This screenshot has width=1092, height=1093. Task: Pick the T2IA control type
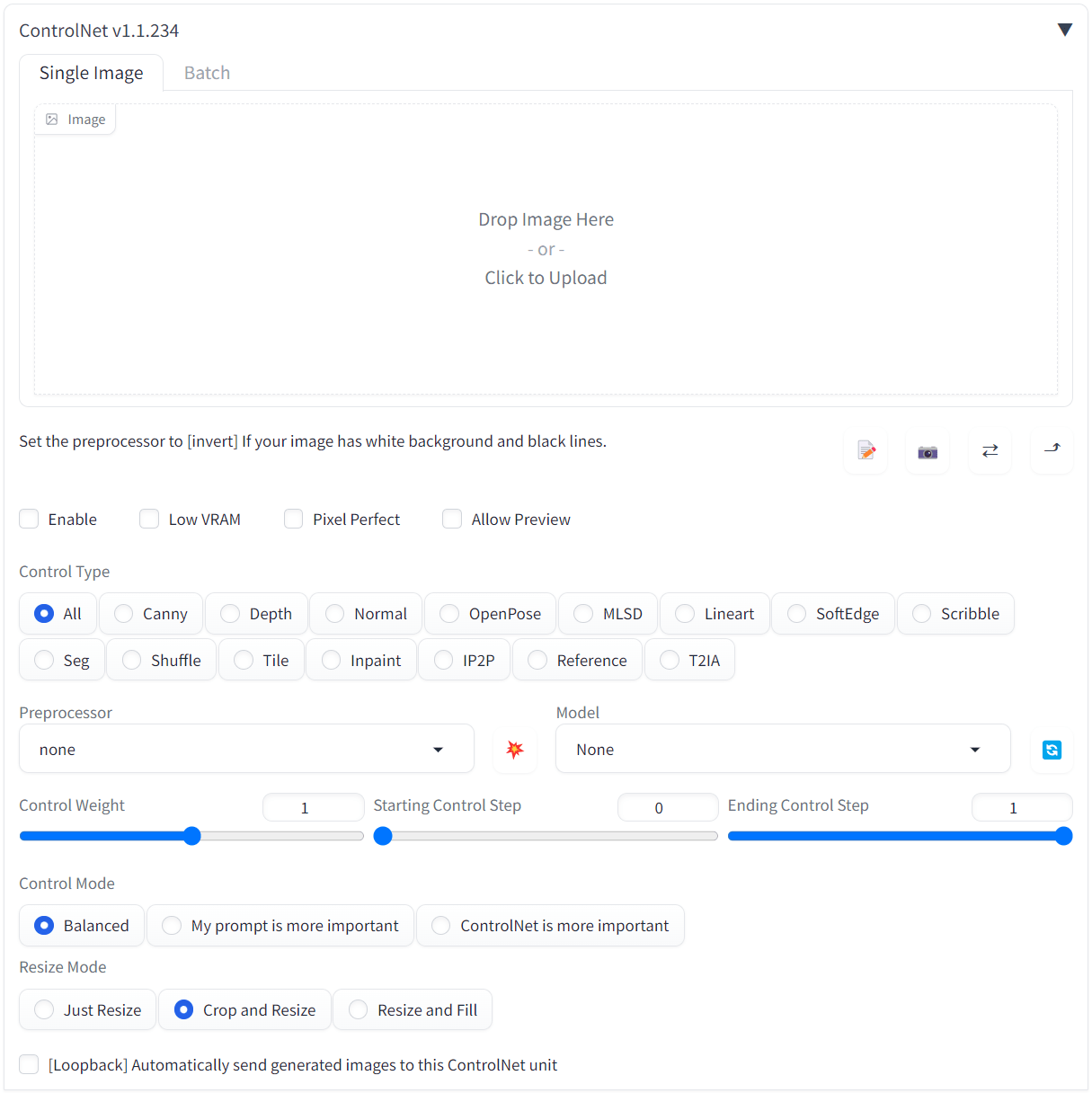689,660
